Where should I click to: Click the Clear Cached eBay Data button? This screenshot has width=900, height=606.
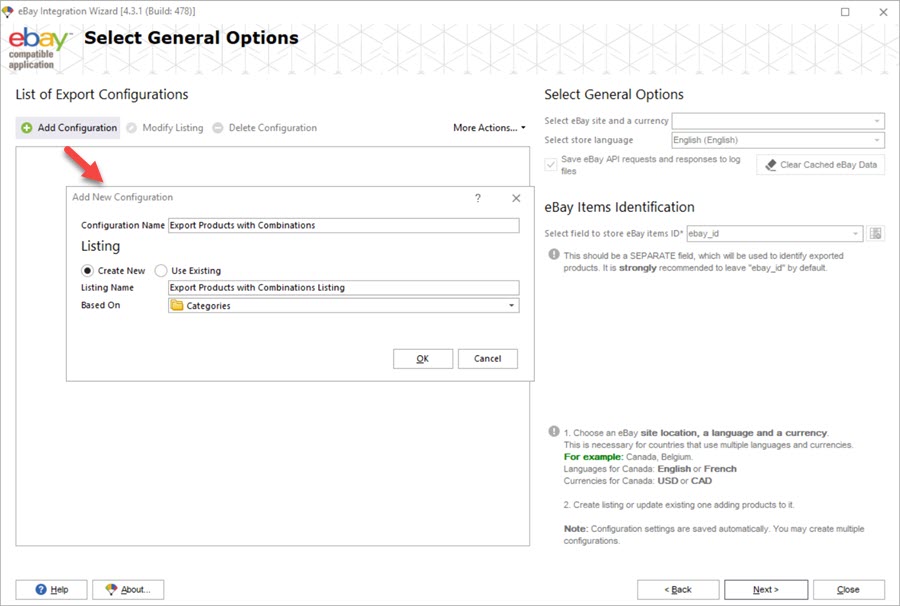[821, 165]
